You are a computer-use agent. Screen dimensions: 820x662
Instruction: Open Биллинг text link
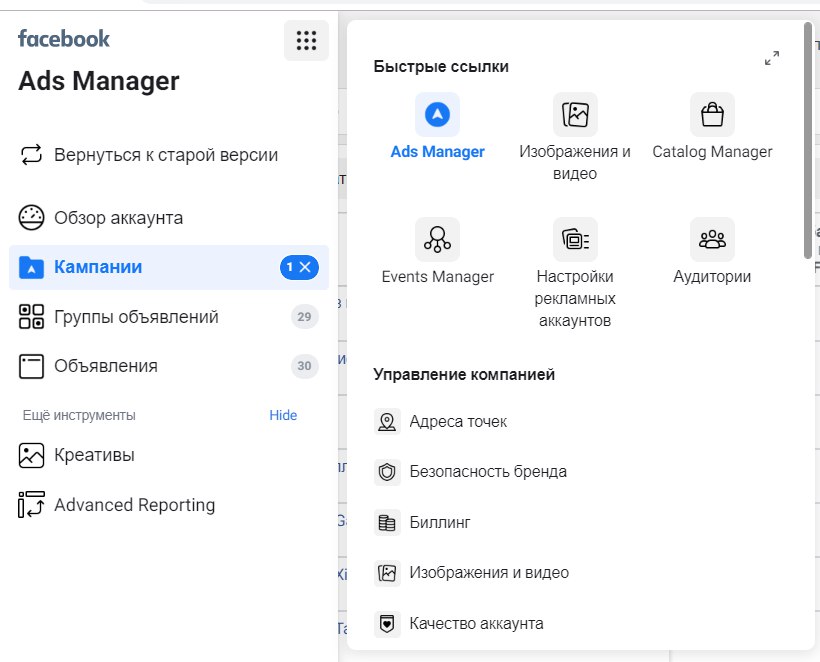click(440, 522)
